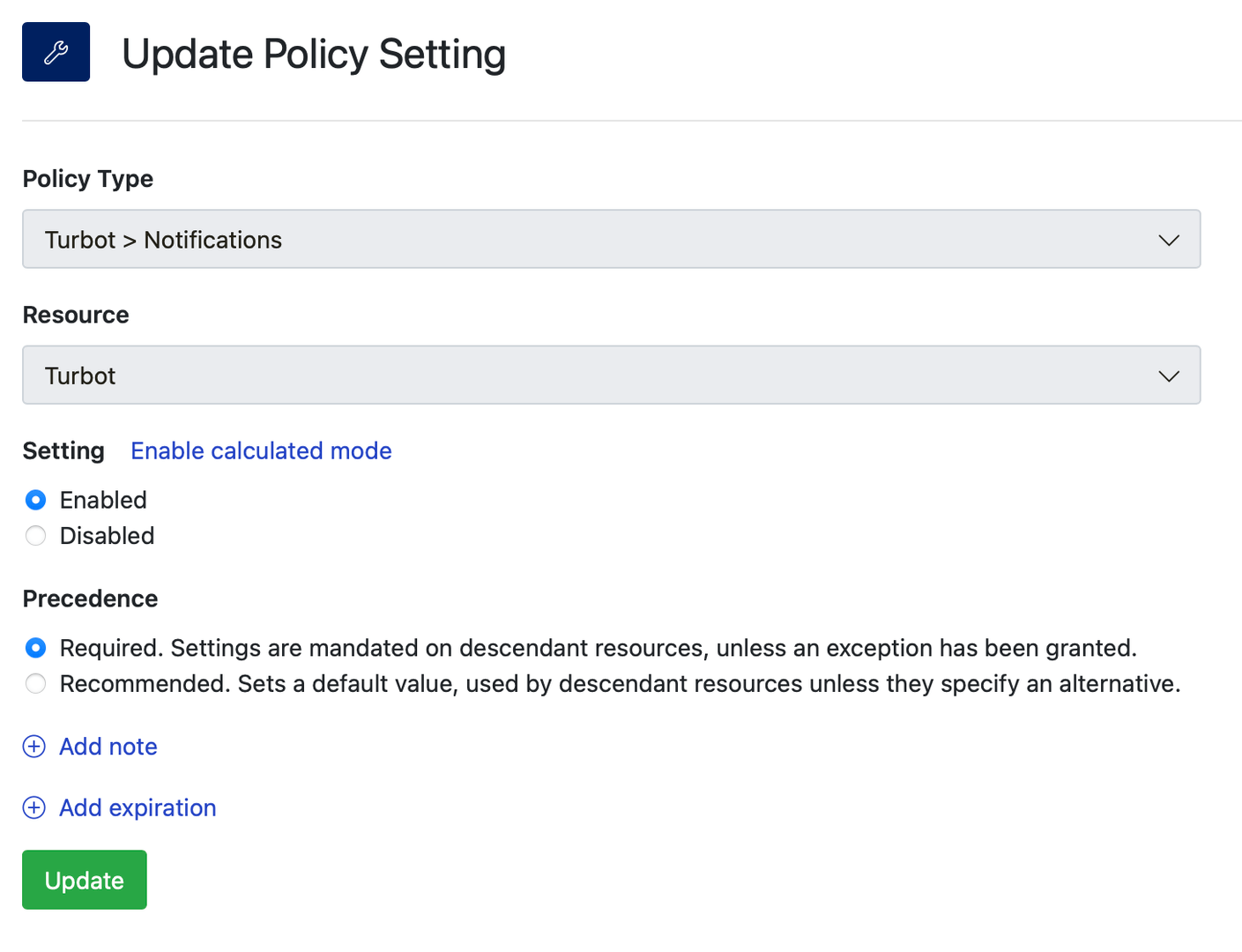
Task: Choose the Disabled setting option
Action: 36,536
